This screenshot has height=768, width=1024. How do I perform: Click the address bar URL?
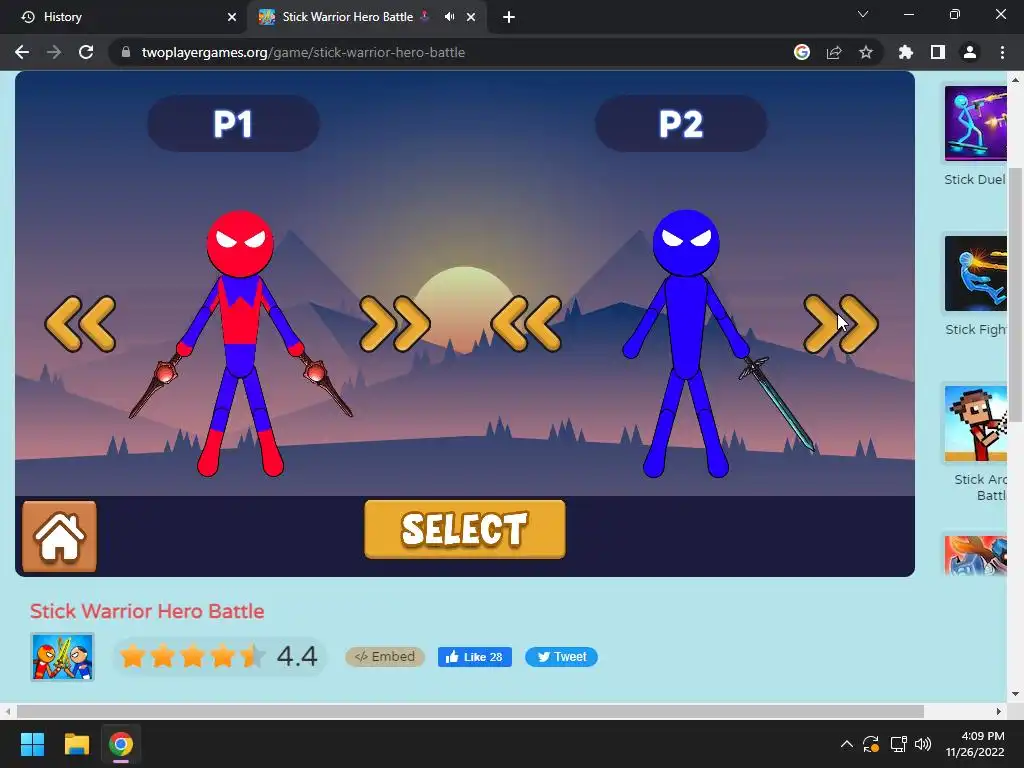(303, 52)
